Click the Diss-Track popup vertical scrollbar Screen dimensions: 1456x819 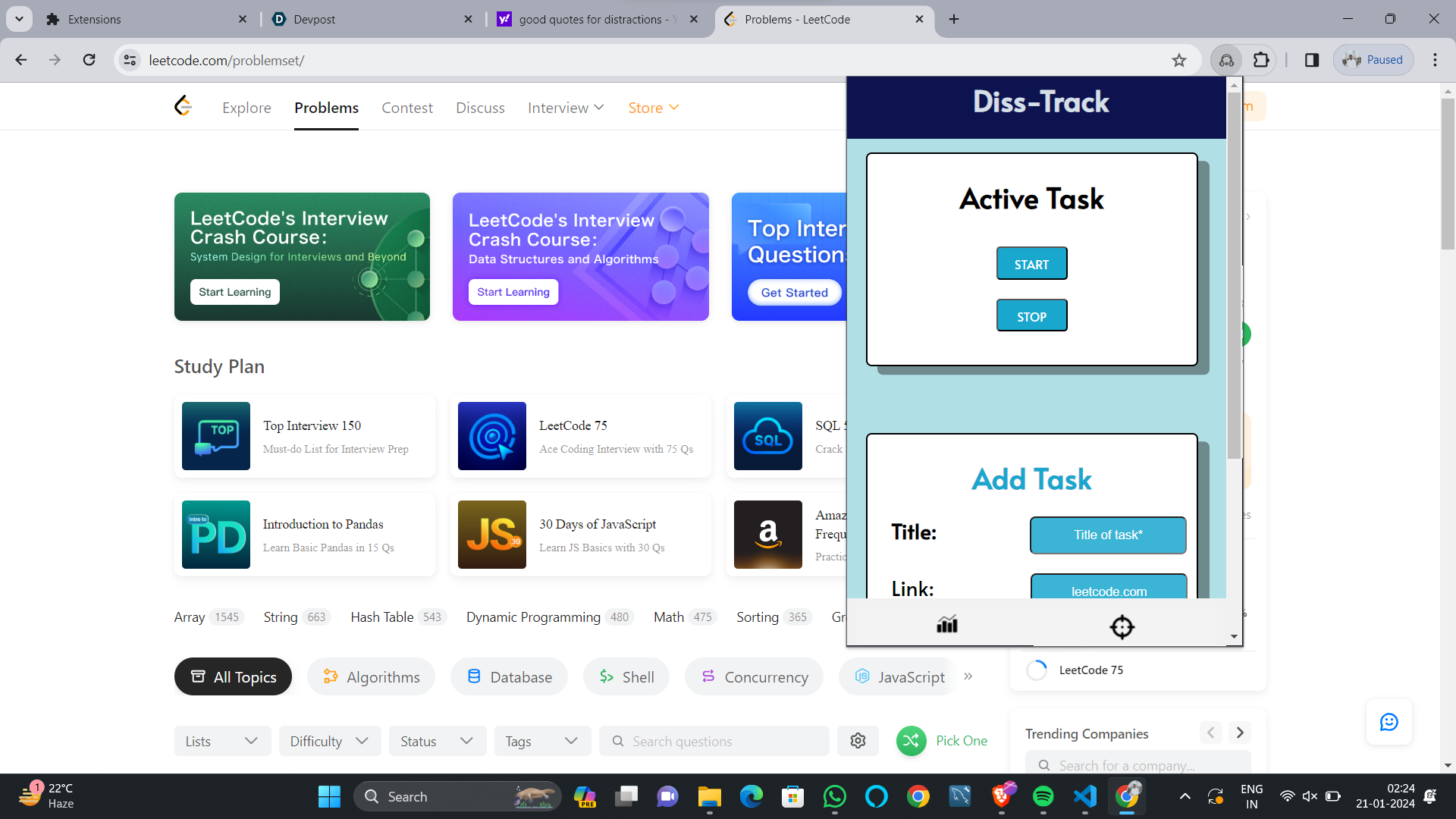click(x=1234, y=273)
